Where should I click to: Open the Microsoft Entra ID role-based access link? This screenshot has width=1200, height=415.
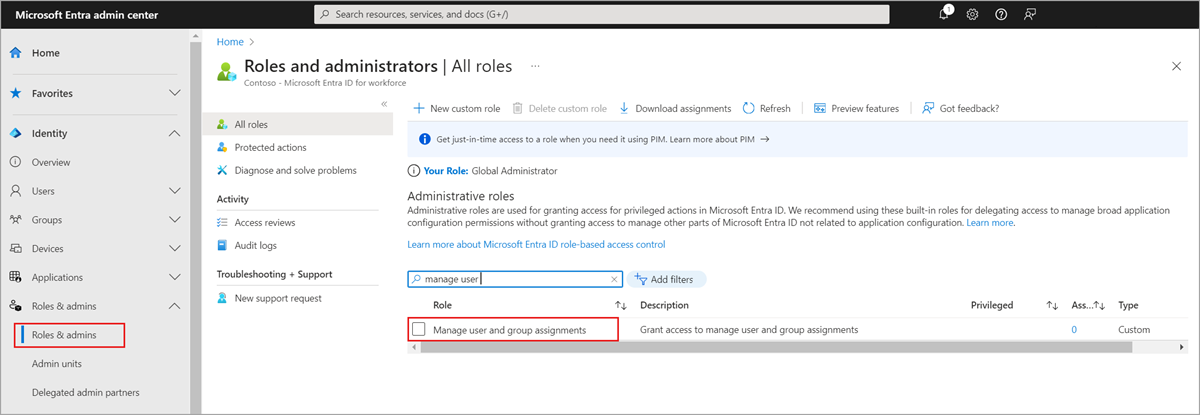[536, 244]
